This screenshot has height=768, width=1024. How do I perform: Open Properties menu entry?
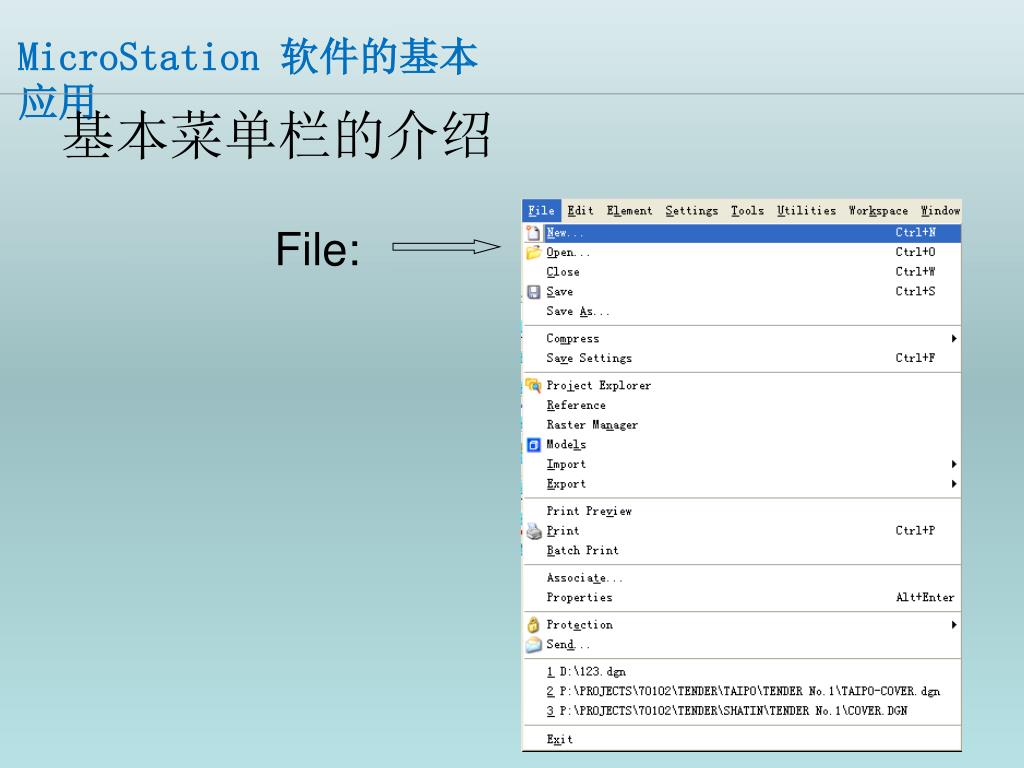coord(742,598)
